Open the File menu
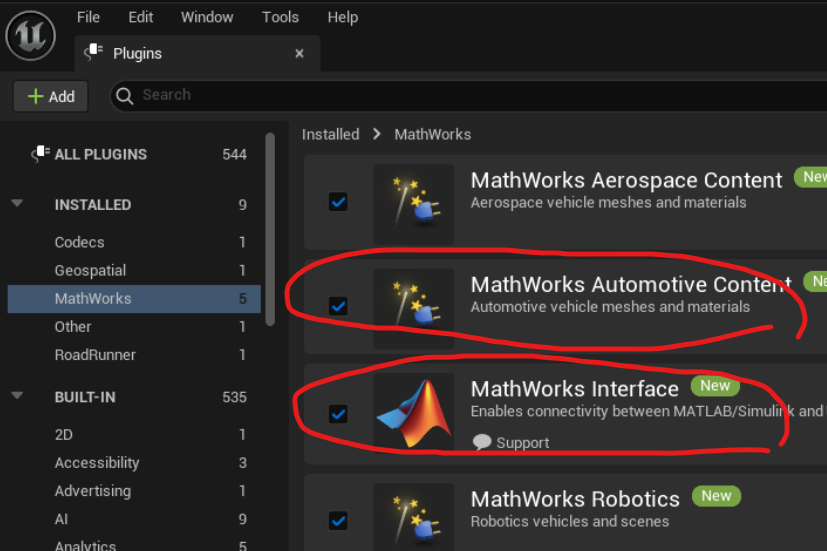 pyautogui.click(x=88, y=17)
